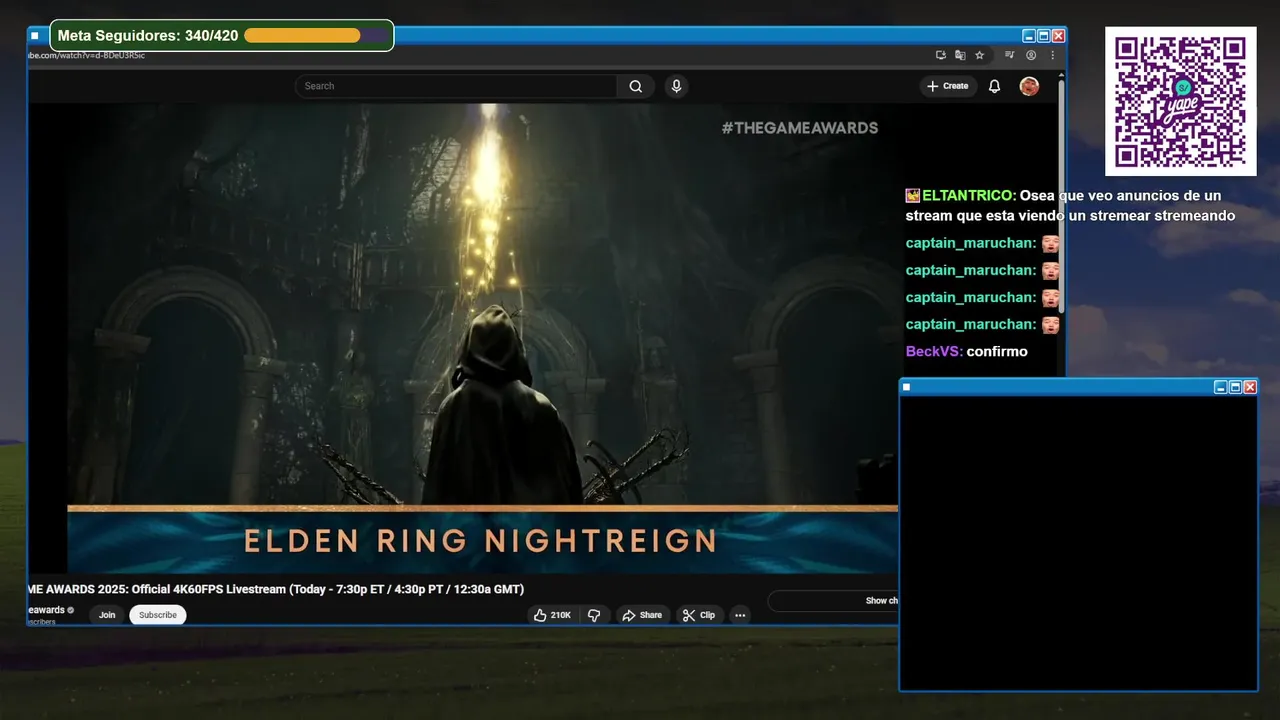Image resolution: width=1280 pixels, height=720 pixels.
Task: Open browser profile icon
Action: tap(1031, 55)
